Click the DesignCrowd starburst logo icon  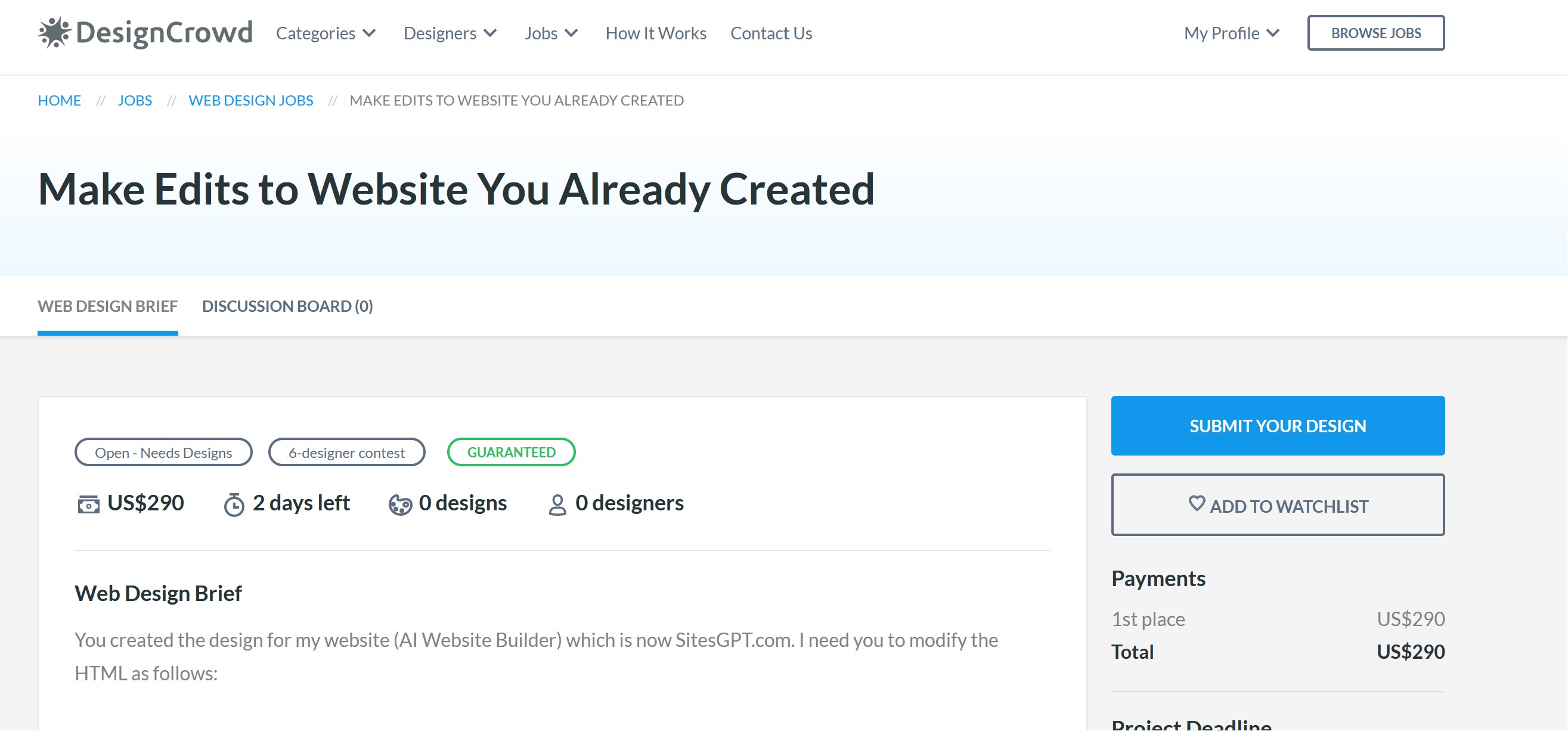(x=54, y=33)
